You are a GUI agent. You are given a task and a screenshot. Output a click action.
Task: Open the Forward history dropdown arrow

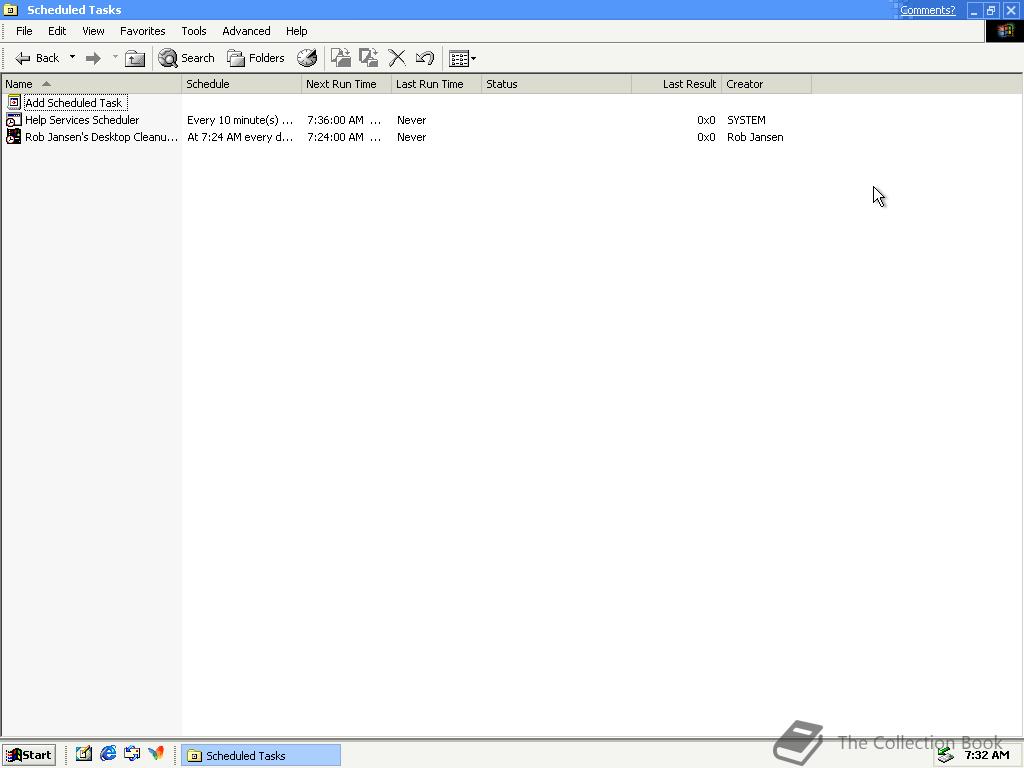point(115,57)
